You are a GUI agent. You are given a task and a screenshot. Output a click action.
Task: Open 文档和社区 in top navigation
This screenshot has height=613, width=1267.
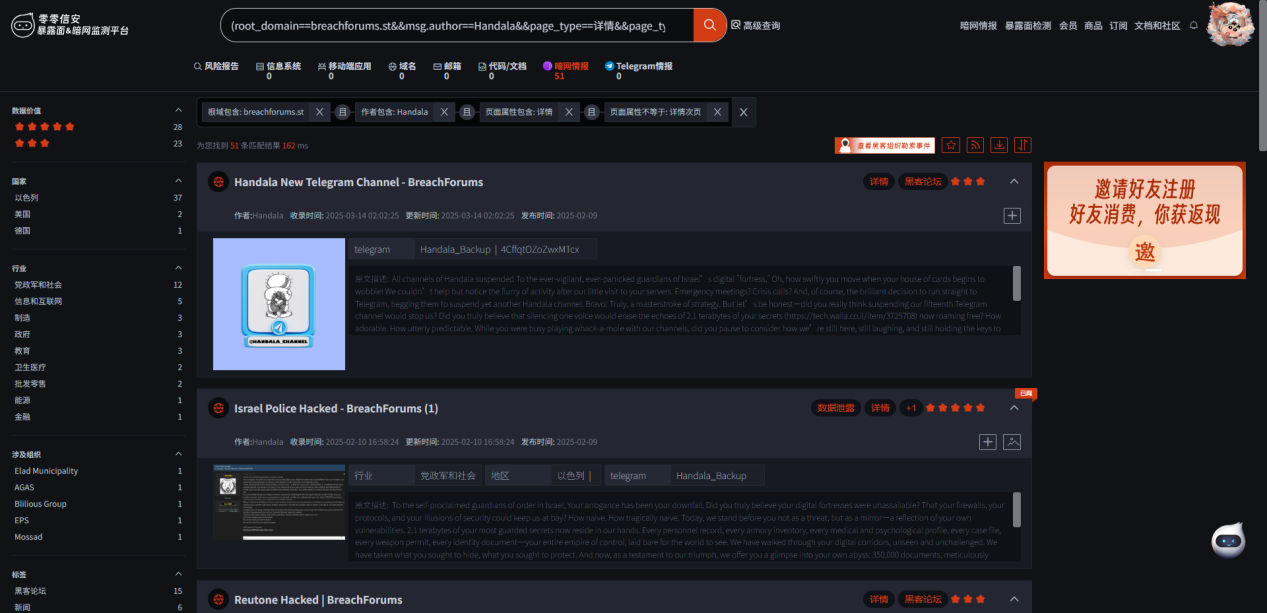[x=1157, y=26]
